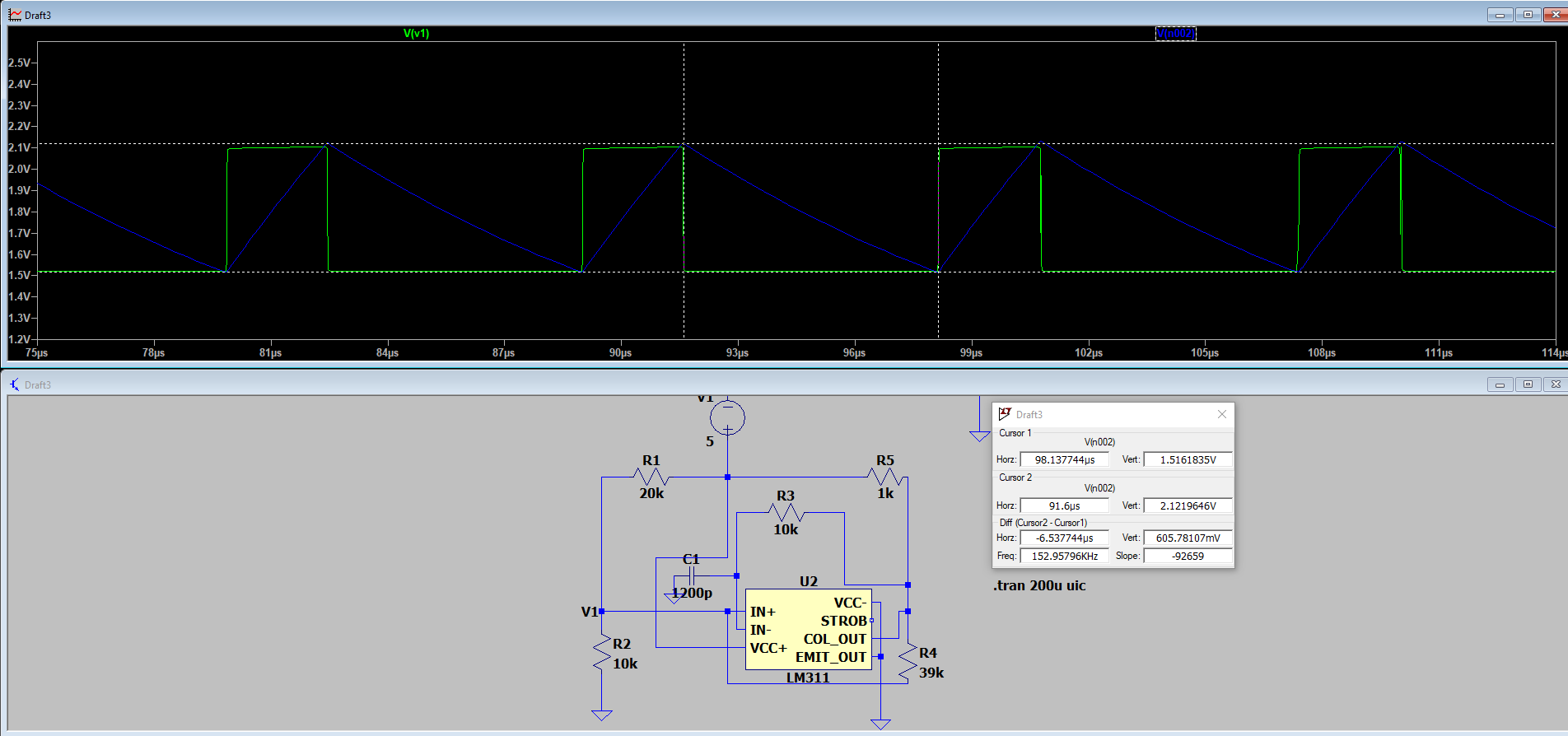
Task: Click the U2 reference designator
Action: [809, 581]
